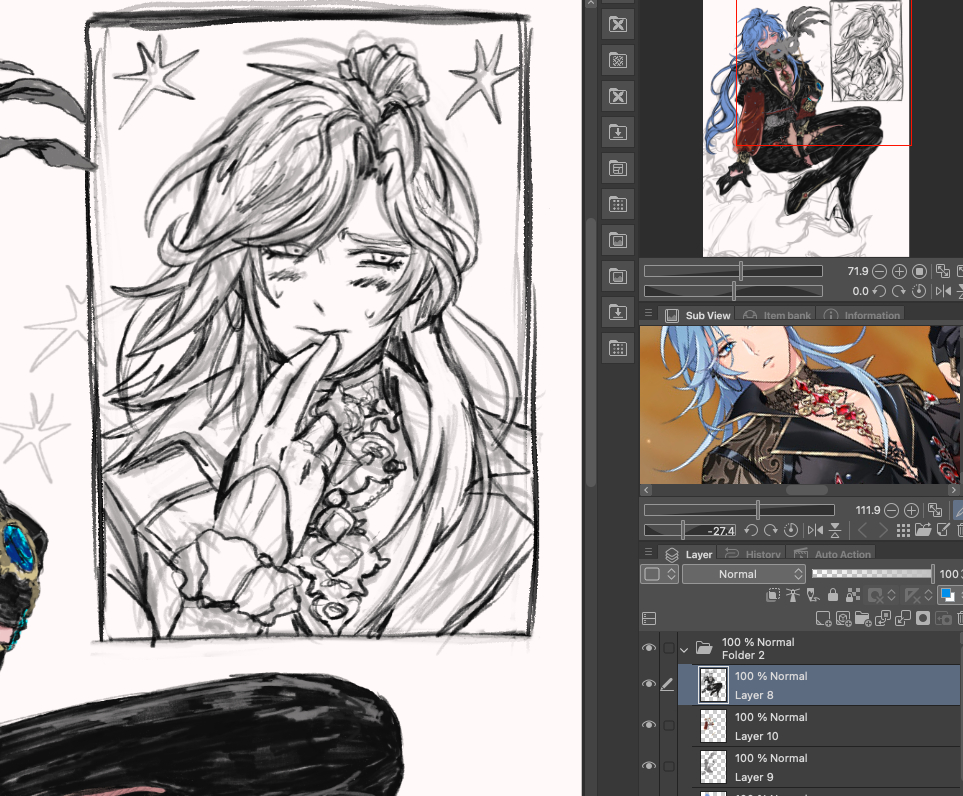Tick the checkbox beside Layer 9
Viewport: 963px width, 796px height.
668,766
